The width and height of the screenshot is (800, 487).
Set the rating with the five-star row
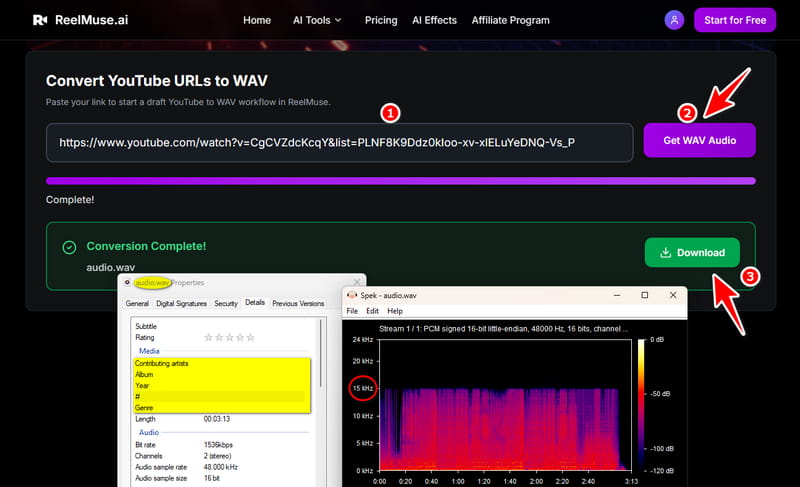tap(229, 338)
